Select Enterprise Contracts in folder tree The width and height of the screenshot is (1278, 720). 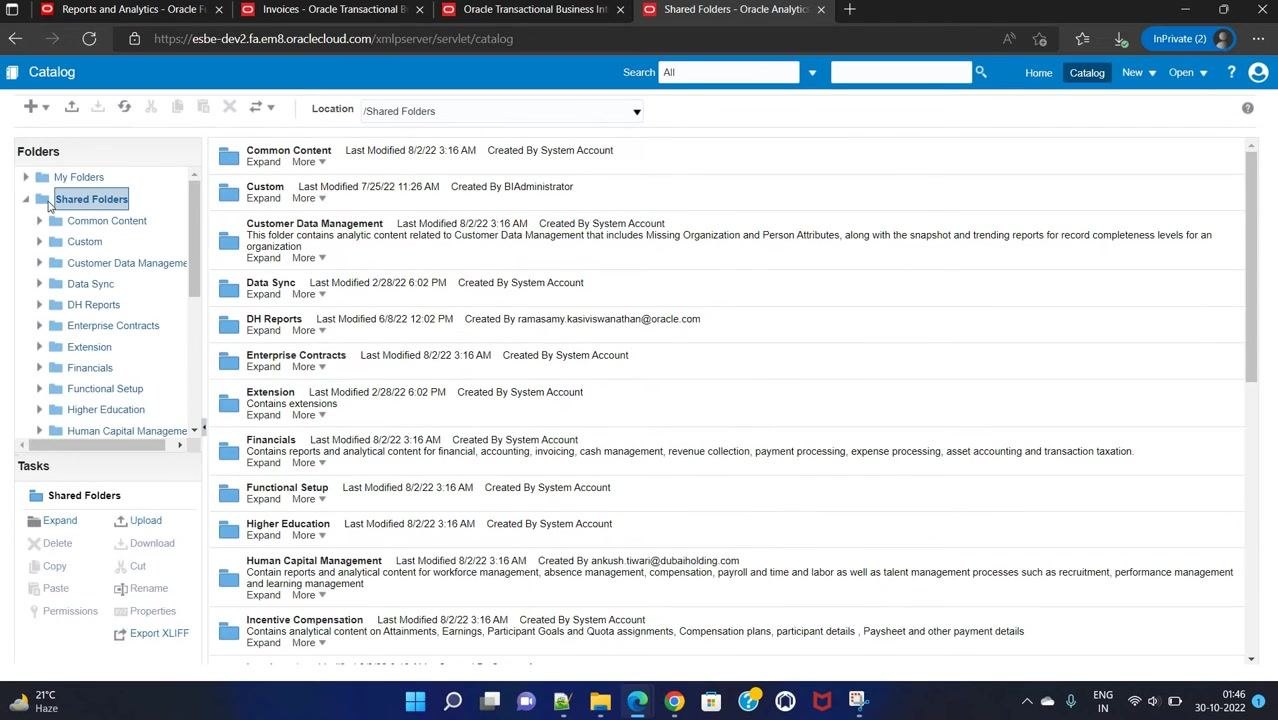pyautogui.click(x=113, y=326)
